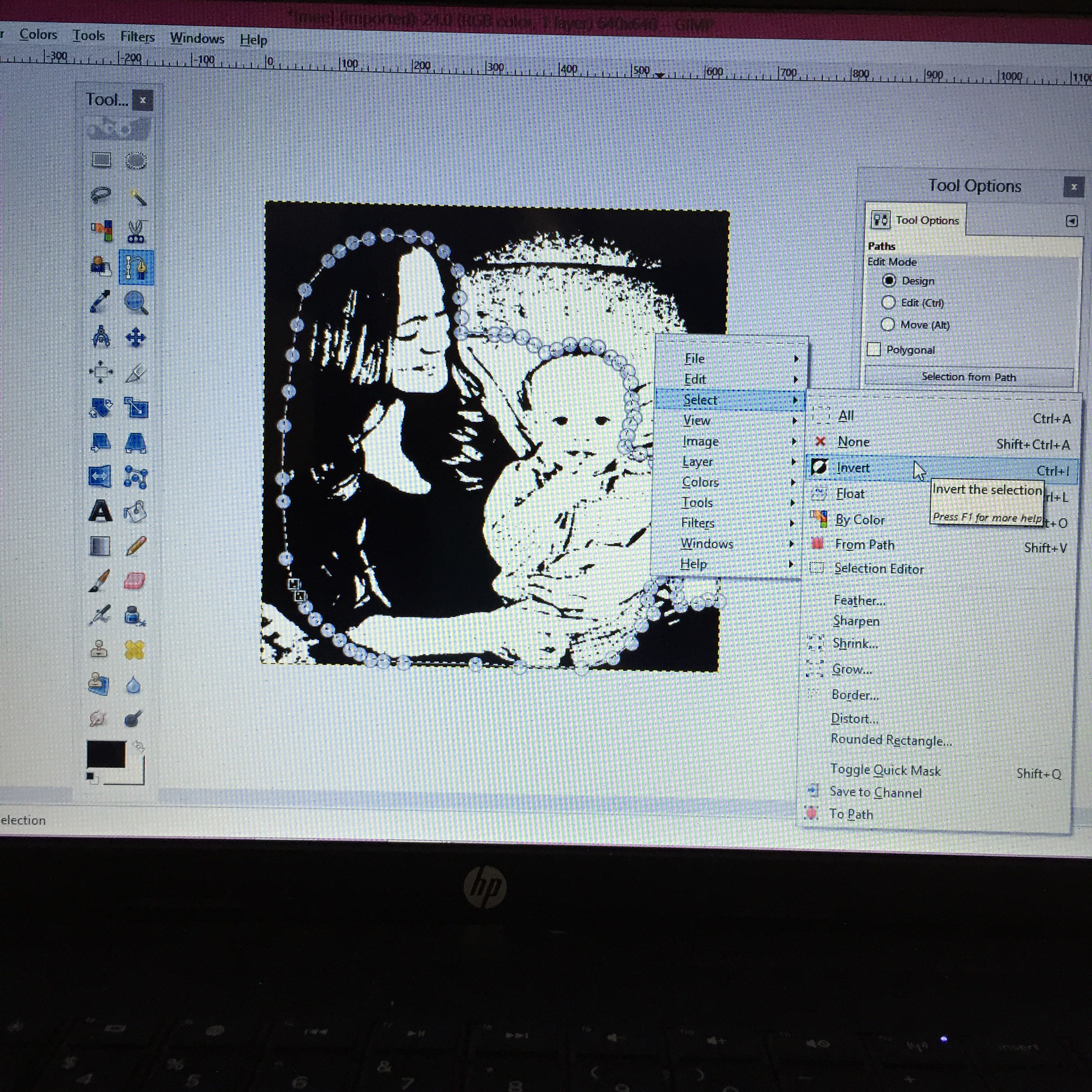Select the Blend gradient tool
The image size is (1092, 1092).
tap(101, 546)
